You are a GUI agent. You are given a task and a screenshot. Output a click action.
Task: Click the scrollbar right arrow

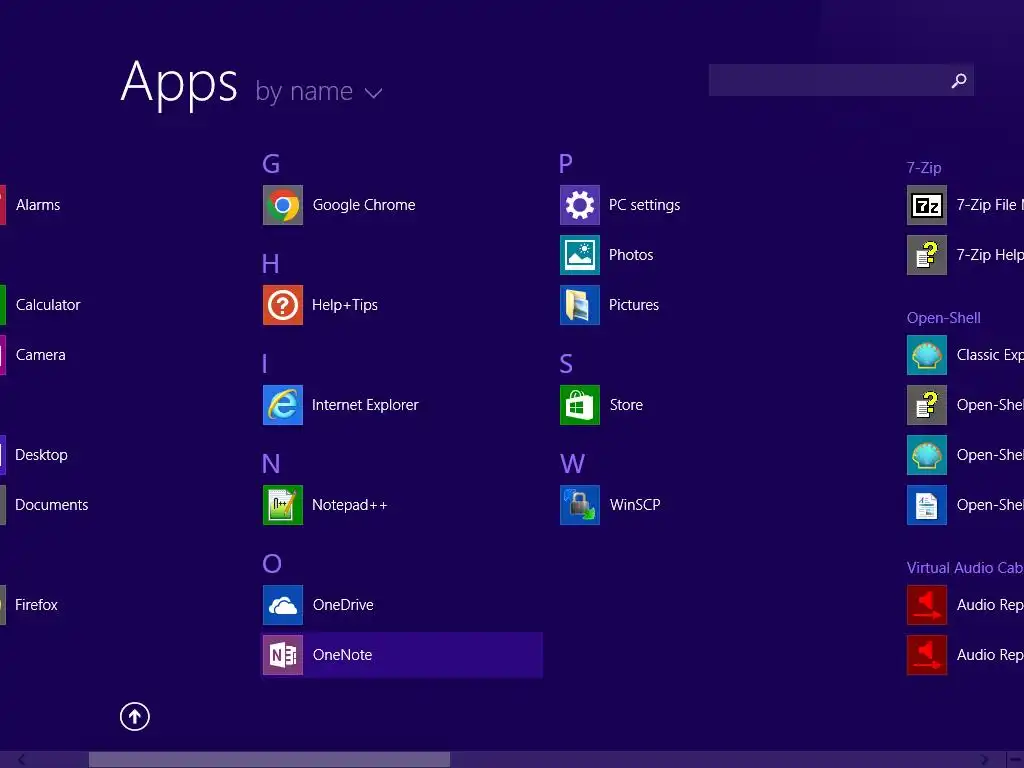[984, 760]
